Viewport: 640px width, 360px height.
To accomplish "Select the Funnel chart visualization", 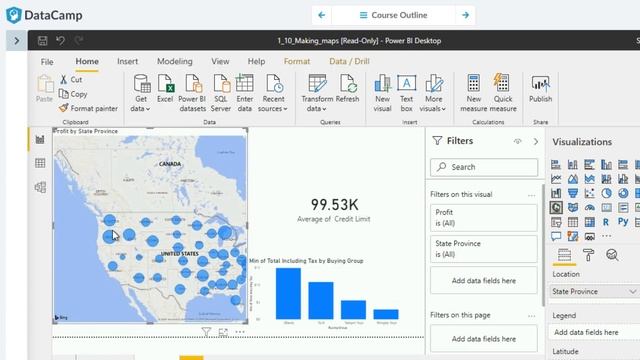I will point(573,193).
